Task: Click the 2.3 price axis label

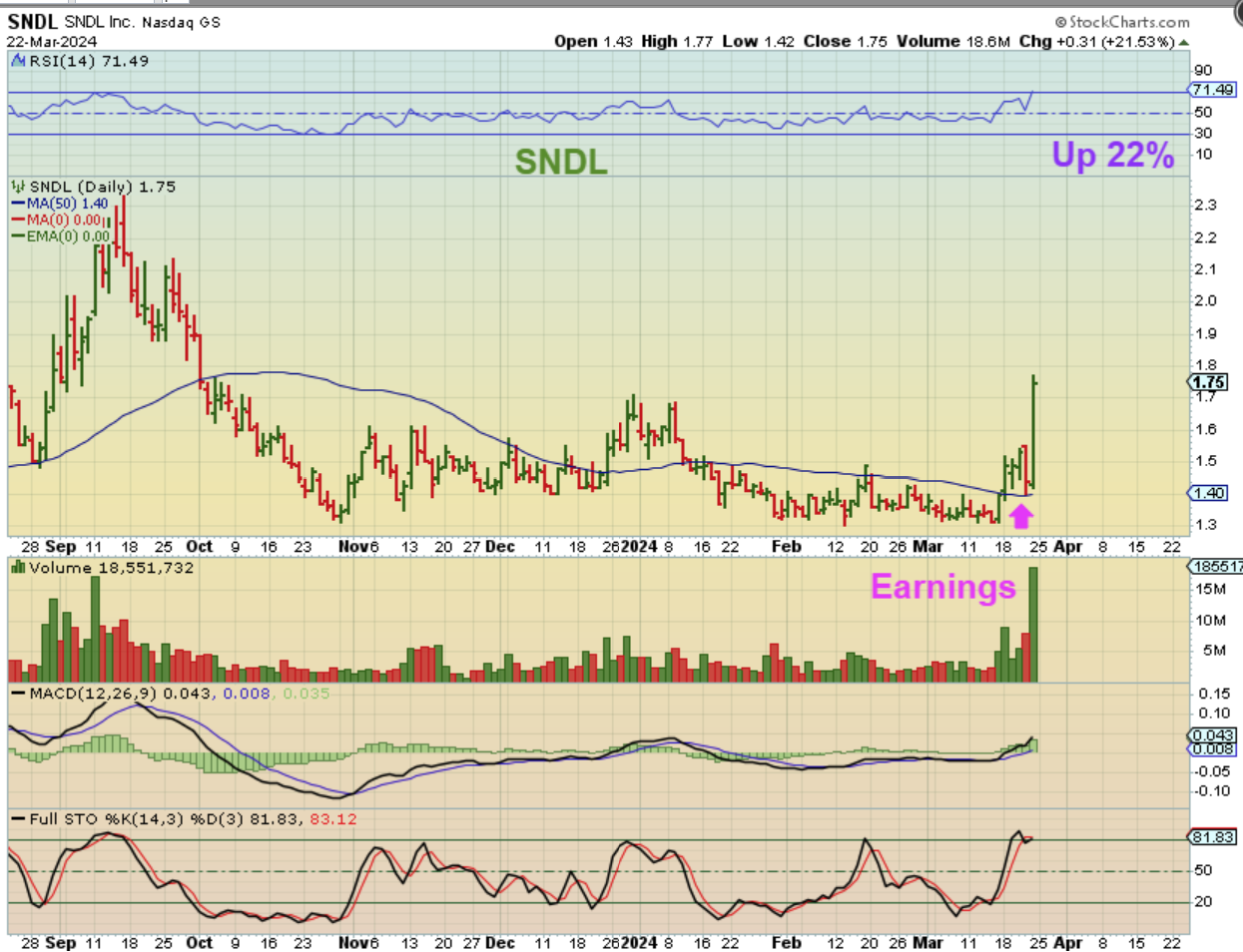Action: 1205,205
